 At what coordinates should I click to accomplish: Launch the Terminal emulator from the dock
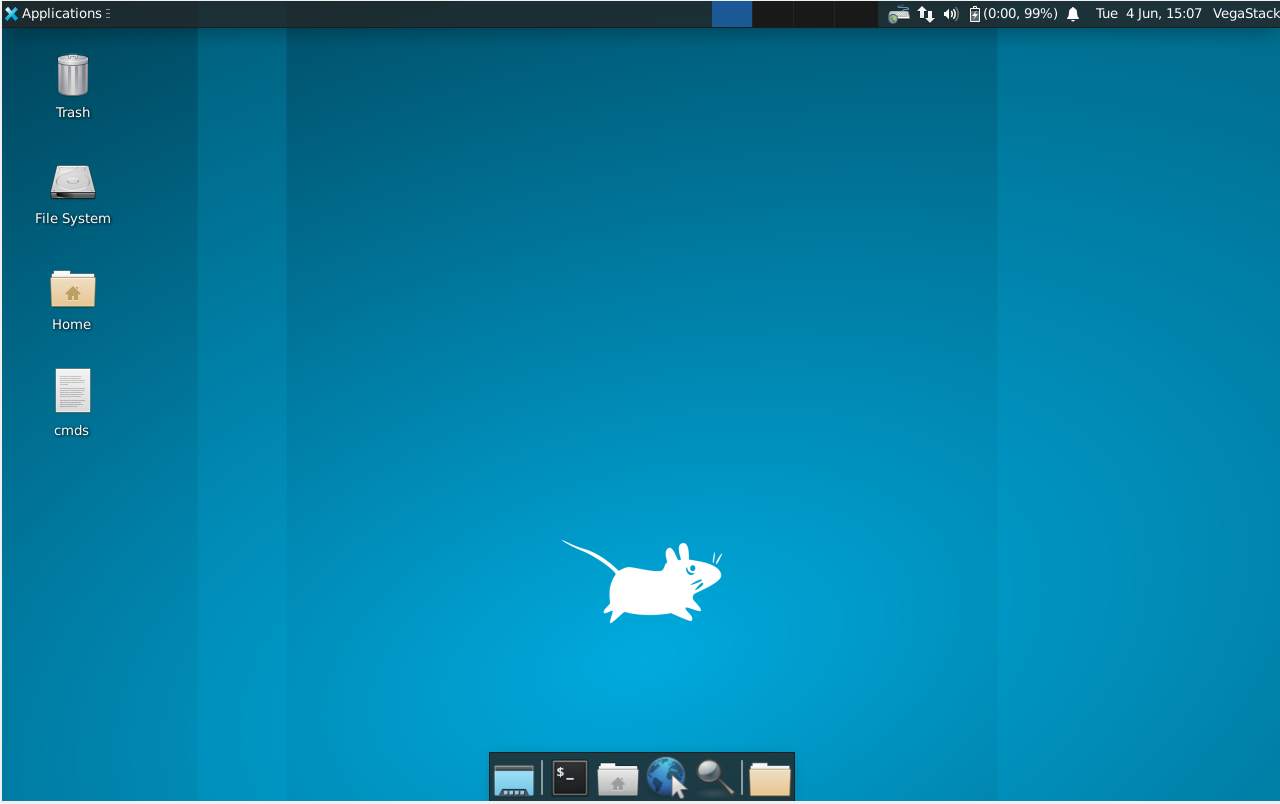click(568, 777)
